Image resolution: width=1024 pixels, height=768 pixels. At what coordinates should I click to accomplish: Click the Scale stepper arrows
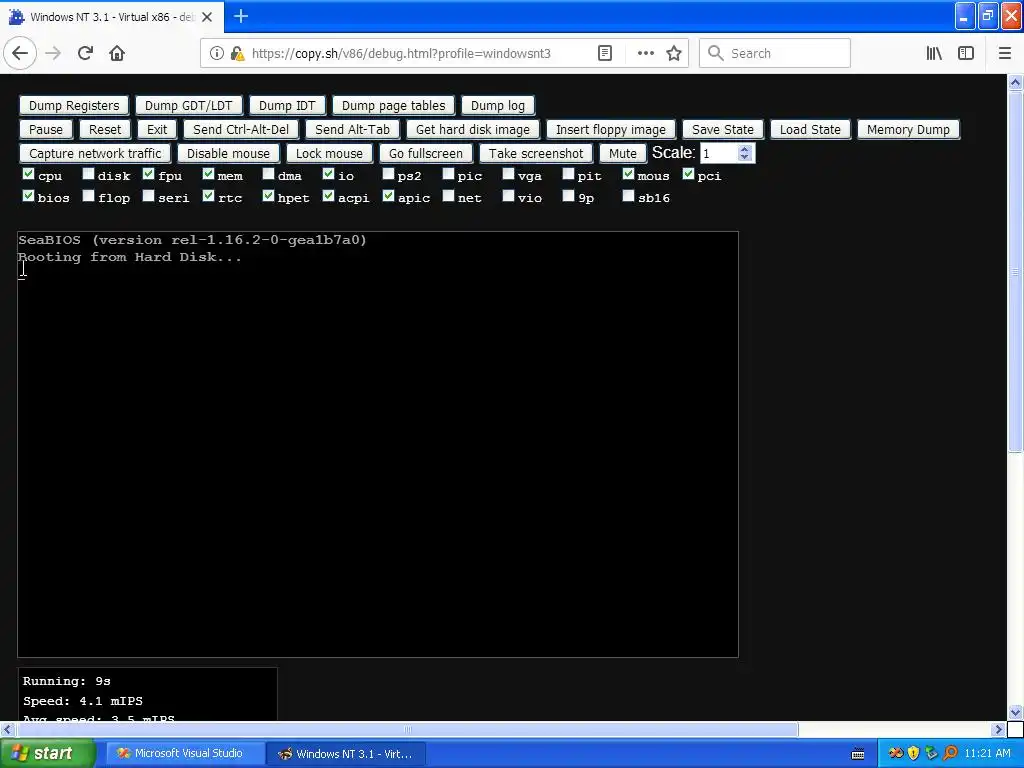click(x=744, y=153)
